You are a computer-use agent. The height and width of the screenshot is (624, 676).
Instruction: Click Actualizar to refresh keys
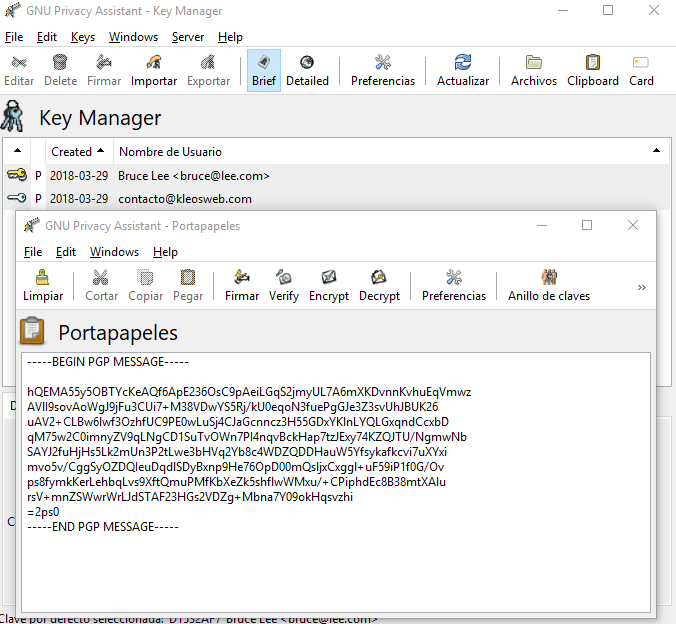[x=463, y=70]
